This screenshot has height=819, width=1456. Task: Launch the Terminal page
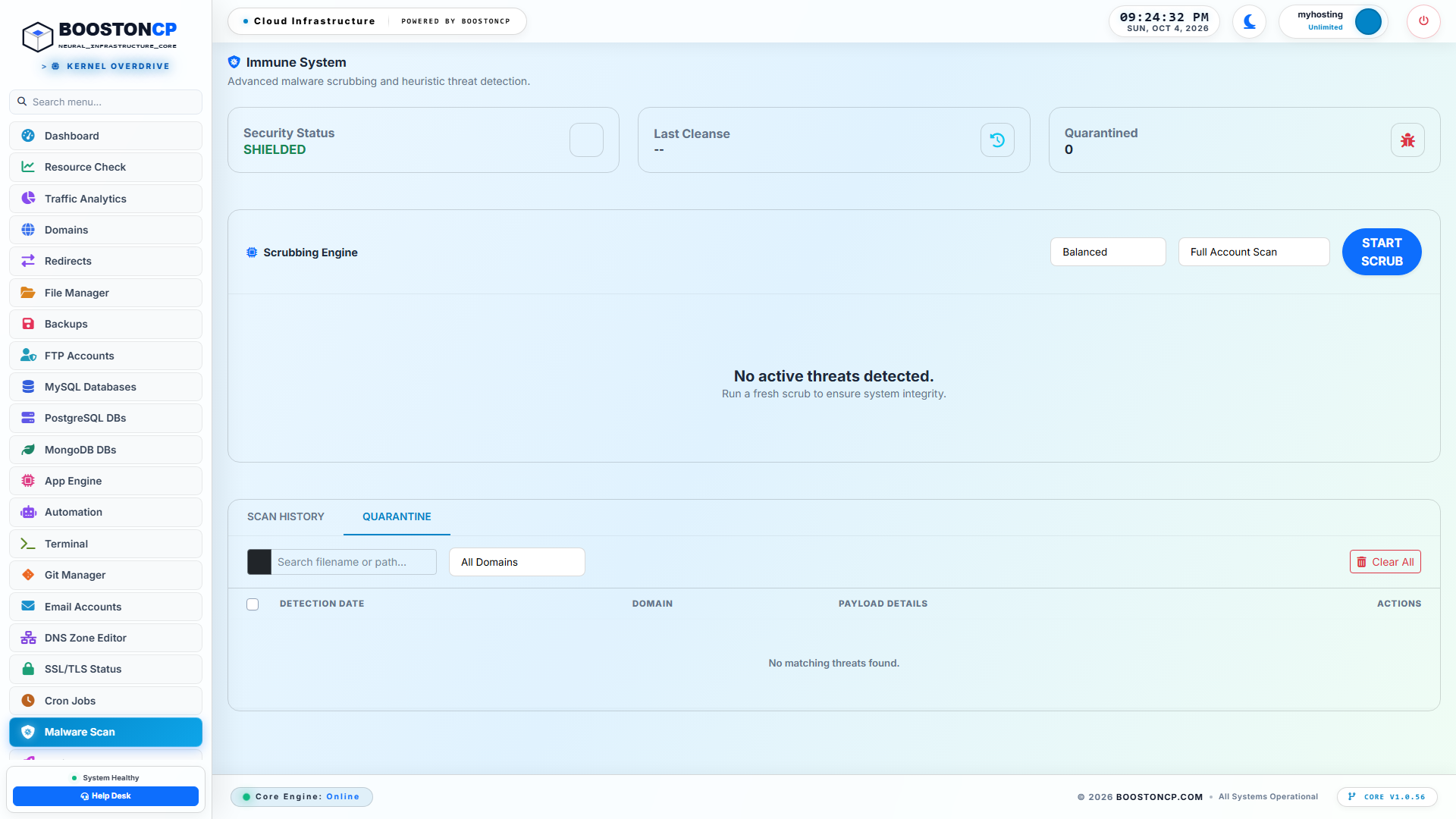105,544
